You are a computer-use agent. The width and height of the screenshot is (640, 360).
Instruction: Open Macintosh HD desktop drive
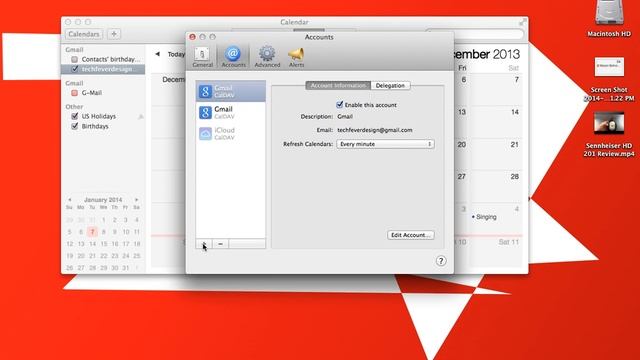coord(609,19)
